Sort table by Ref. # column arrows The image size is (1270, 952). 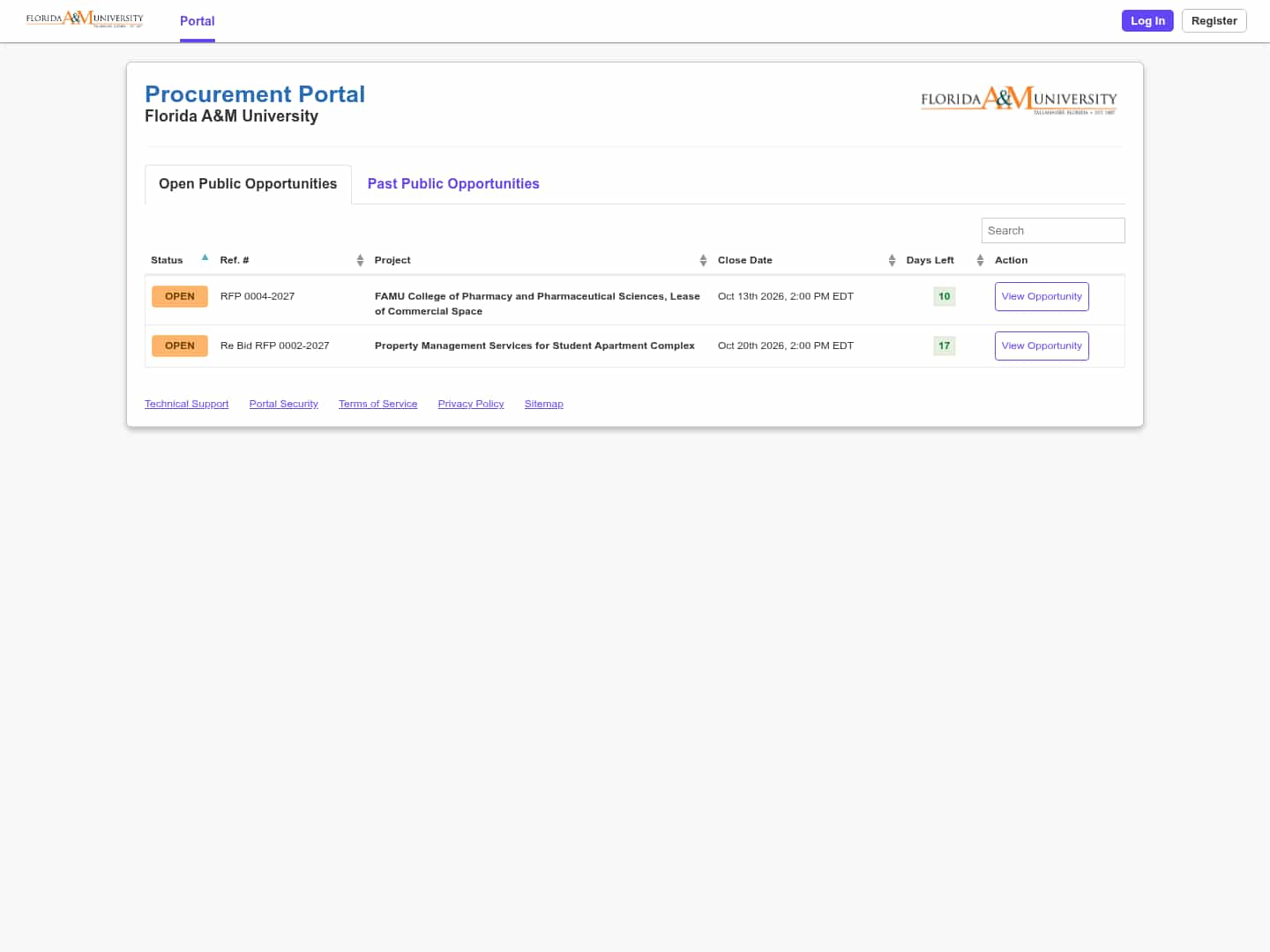360,260
